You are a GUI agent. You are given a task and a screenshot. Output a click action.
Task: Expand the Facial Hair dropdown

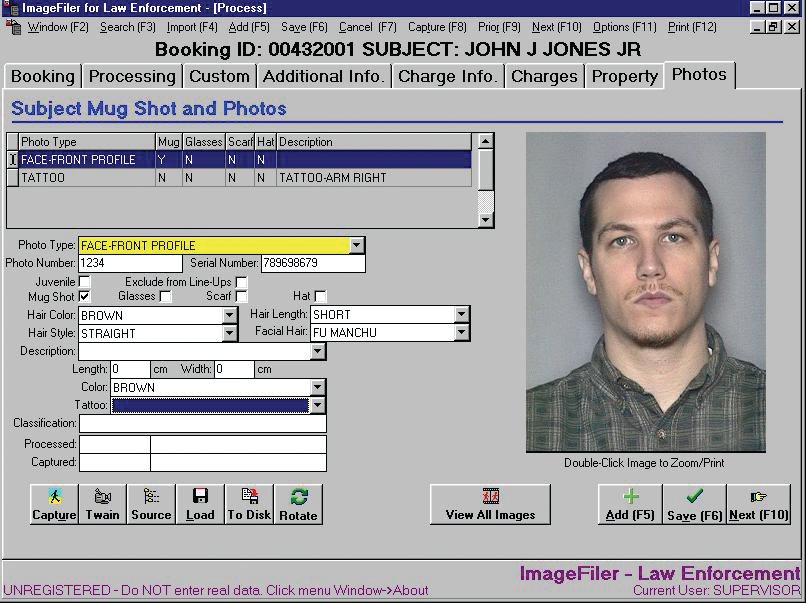(461, 333)
